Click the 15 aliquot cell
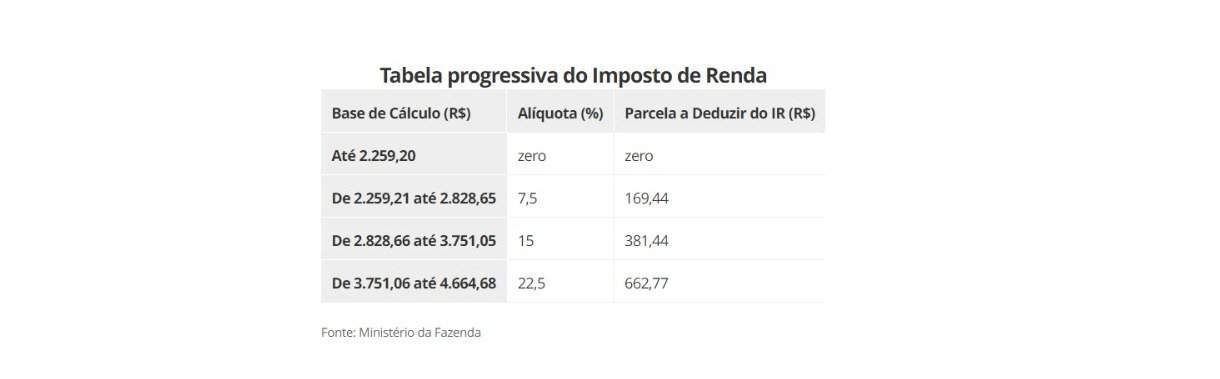The height and width of the screenshot is (379, 1220). pyautogui.click(x=526, y=241)
